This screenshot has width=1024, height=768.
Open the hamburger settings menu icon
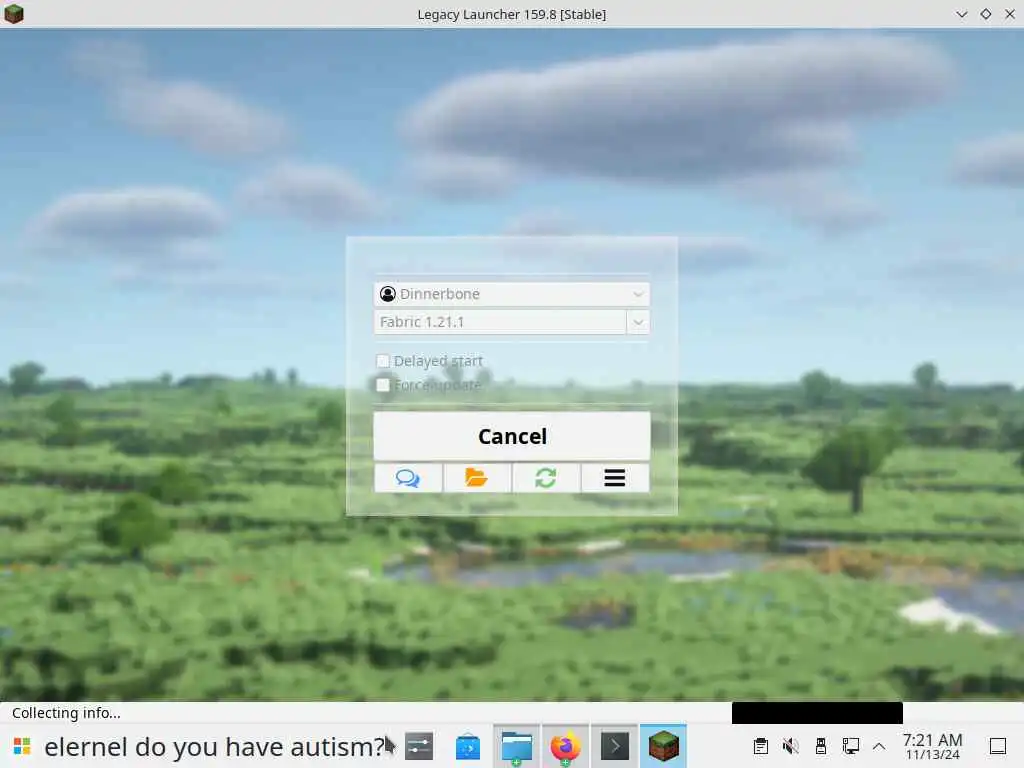click(x=615, y=478)
